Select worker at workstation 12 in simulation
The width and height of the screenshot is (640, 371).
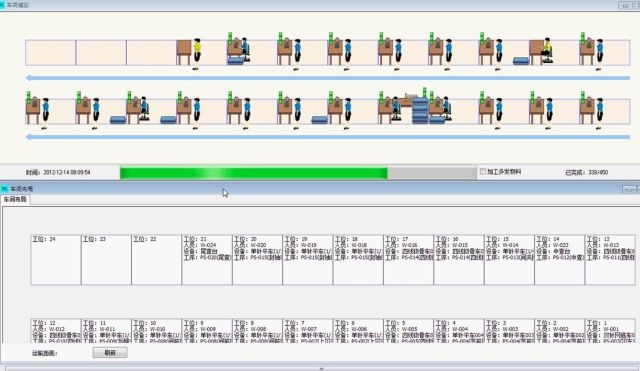click(45, 113)
